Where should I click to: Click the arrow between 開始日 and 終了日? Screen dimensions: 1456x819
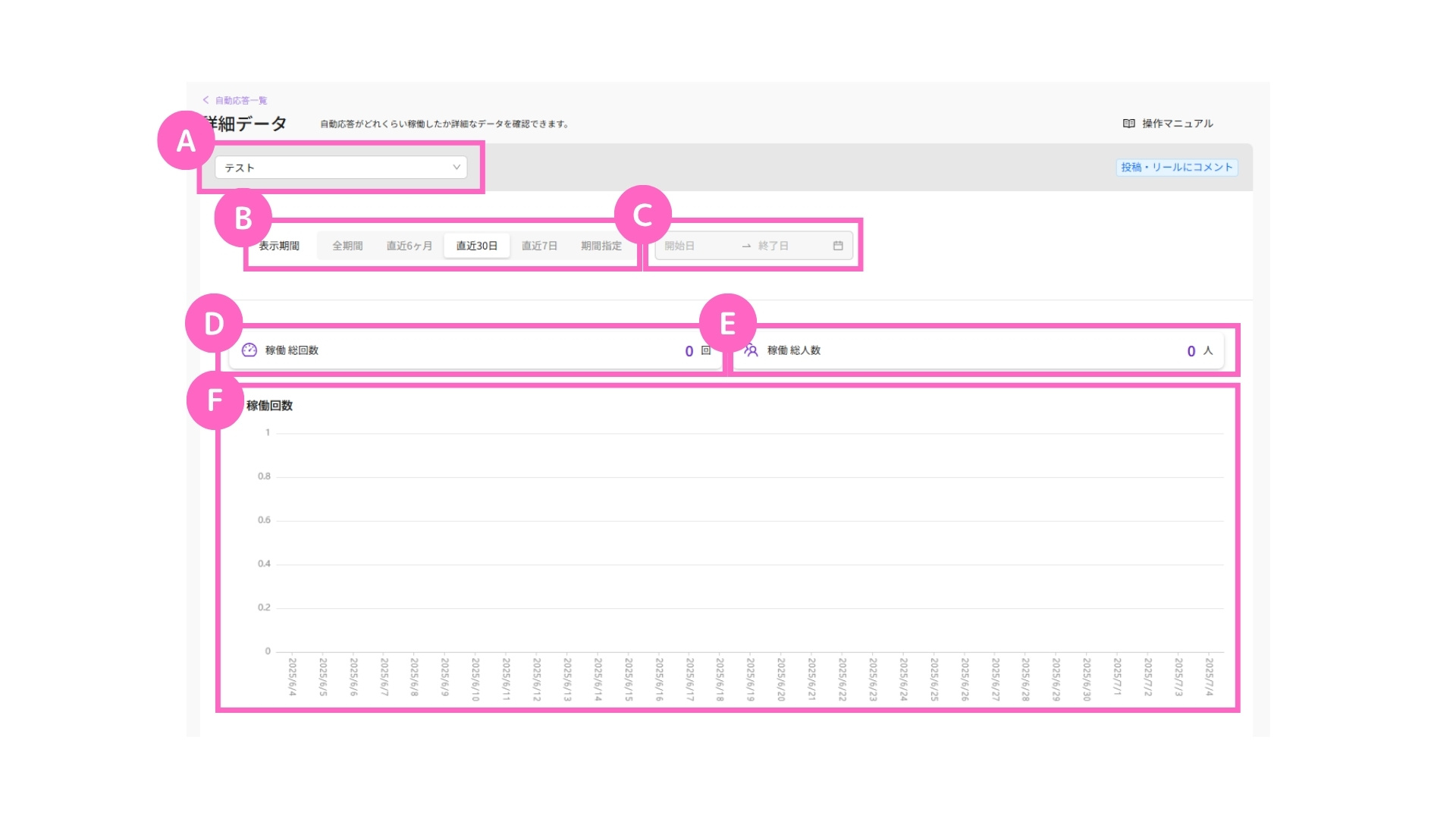(x=746, y=246)
